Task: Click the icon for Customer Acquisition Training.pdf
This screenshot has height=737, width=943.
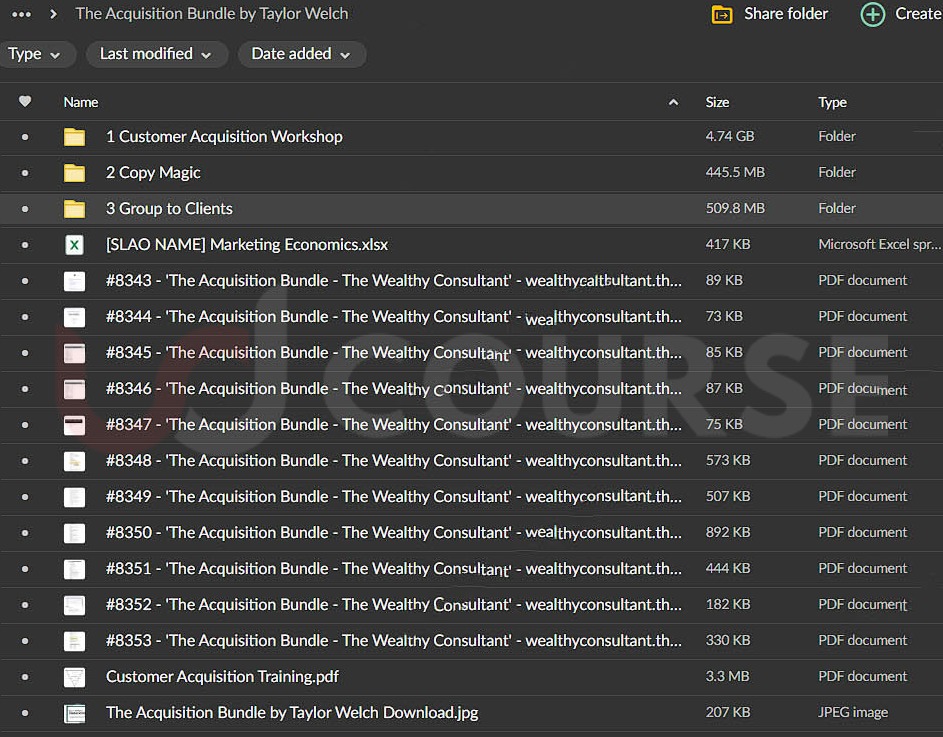Action: [74, 677]
